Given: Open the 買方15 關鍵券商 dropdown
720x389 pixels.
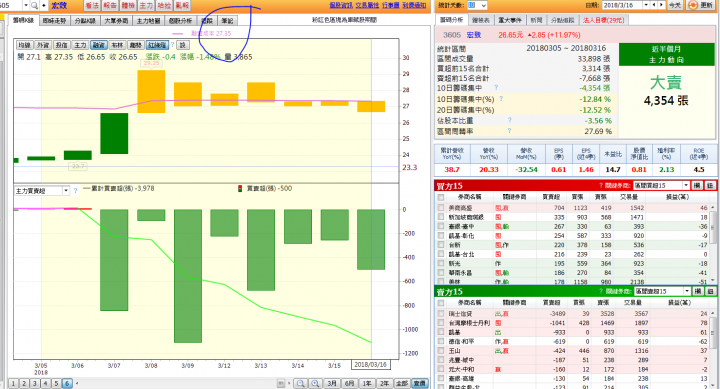Looking at the screenshot, I should (x=686, y=186).
